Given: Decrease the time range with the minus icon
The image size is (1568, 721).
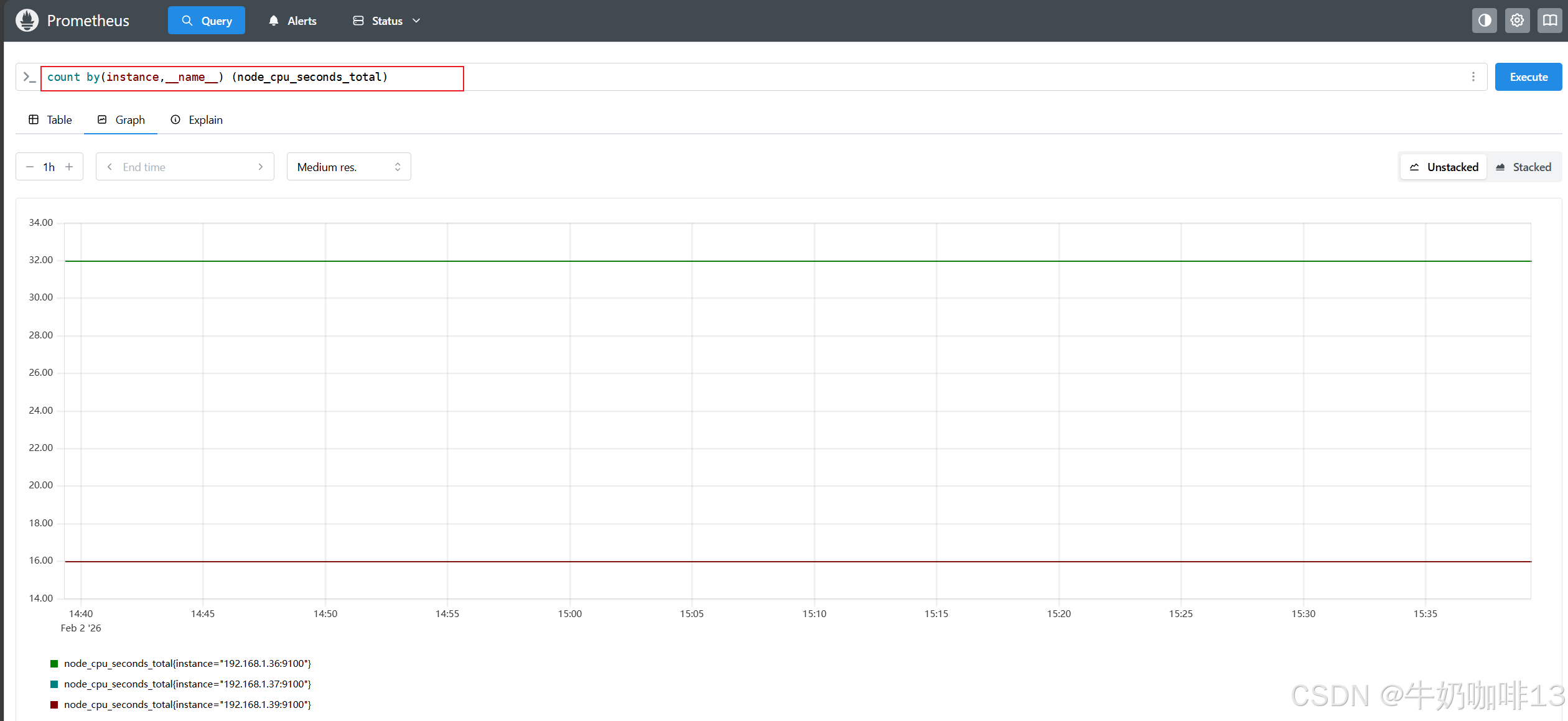Looking at the screenshot, I should tap(30, 167).
